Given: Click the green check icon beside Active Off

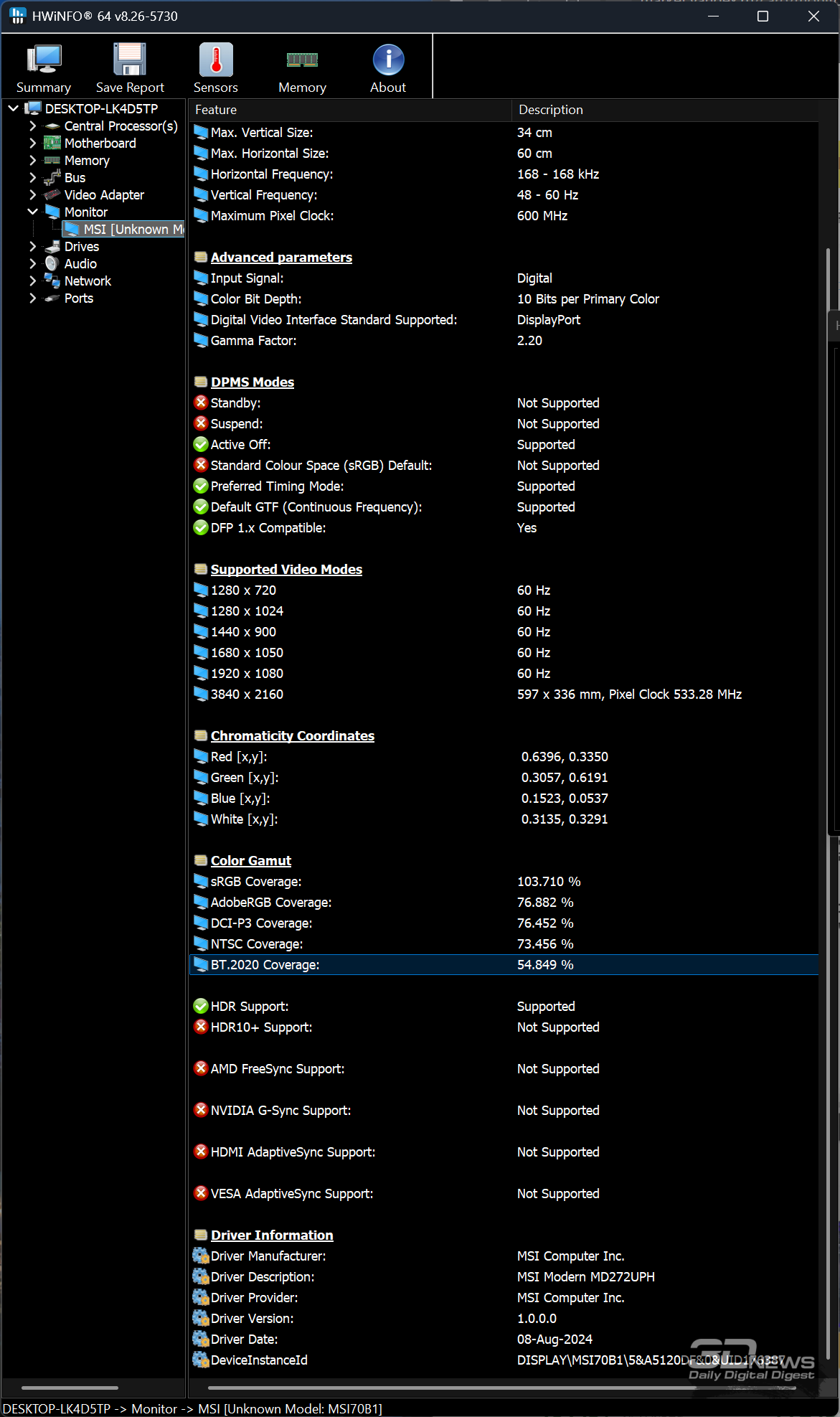Looking at the screenshot, I should click(x=201, y=444).
